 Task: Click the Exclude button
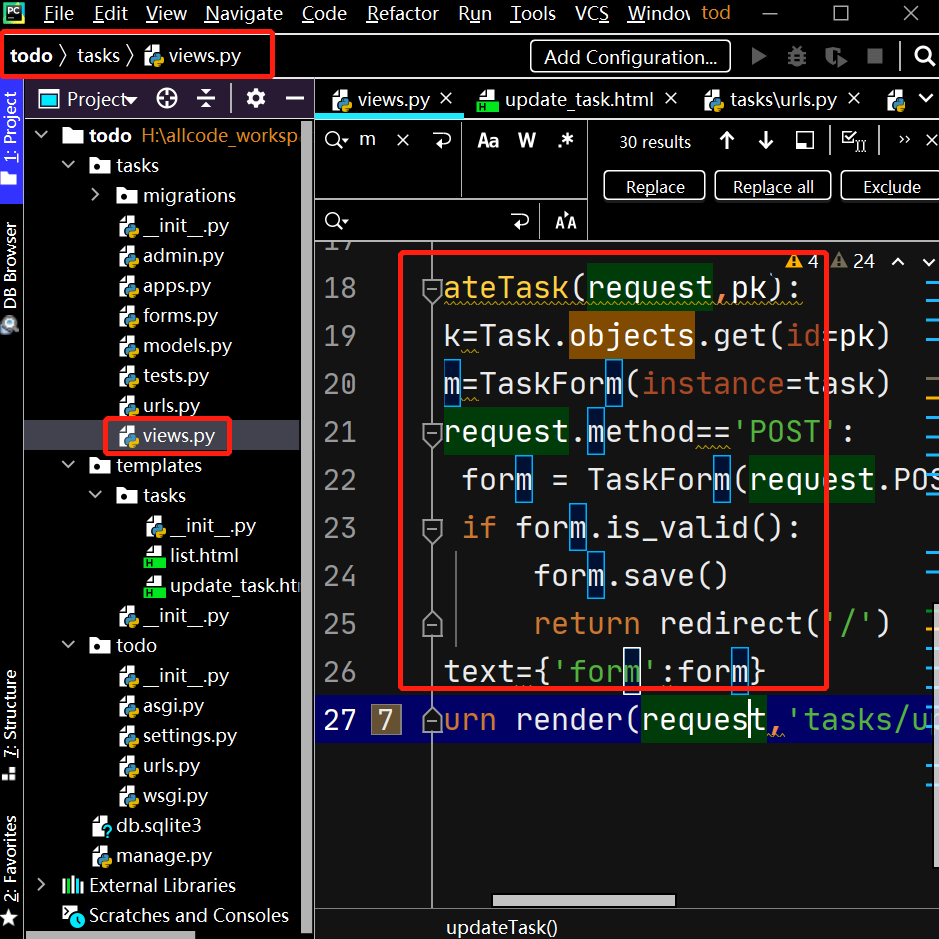(891, 186)
